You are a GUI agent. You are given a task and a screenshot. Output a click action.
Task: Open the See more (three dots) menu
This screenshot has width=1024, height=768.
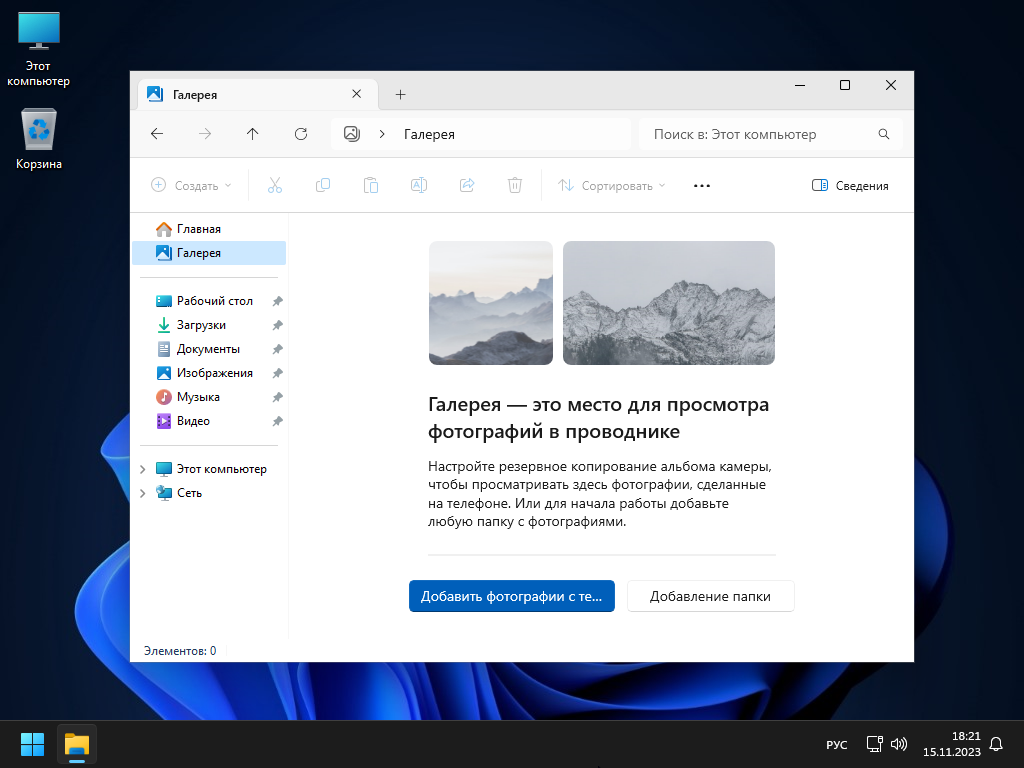701,185
